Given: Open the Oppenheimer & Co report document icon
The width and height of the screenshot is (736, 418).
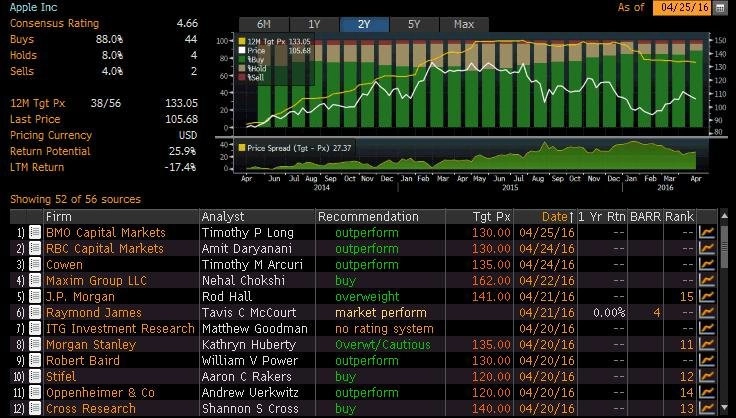Looking at the screenshot, I should (35, 392).
